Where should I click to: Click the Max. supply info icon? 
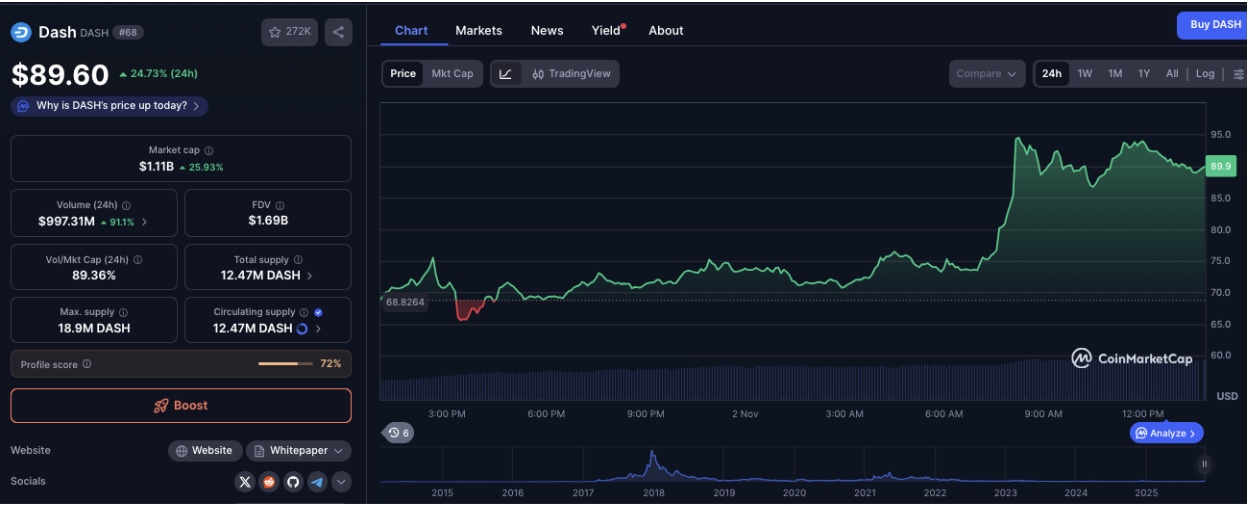pyautogui.click(x=123, y=312)
